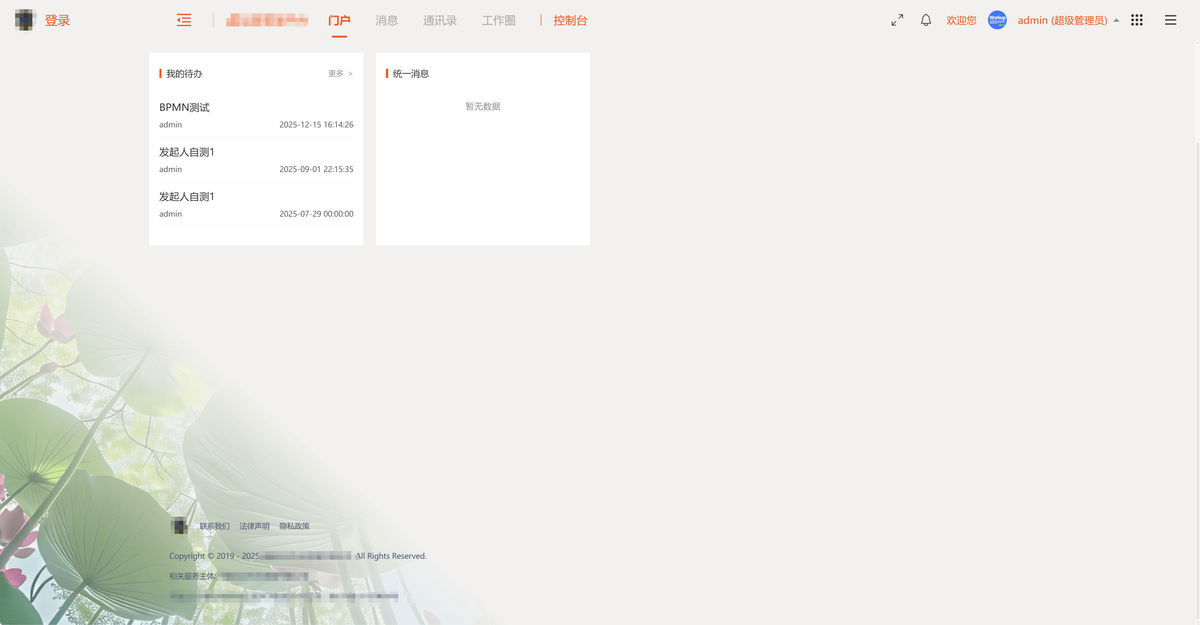Viewport: 1200px width, 625px height.
Task: Click the 欢迎您 greeting text
Action: 961,20
